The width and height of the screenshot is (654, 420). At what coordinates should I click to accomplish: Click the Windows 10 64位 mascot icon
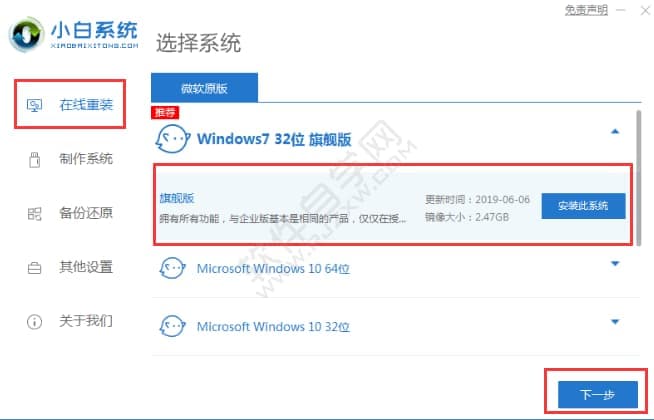tap(172, 268)
